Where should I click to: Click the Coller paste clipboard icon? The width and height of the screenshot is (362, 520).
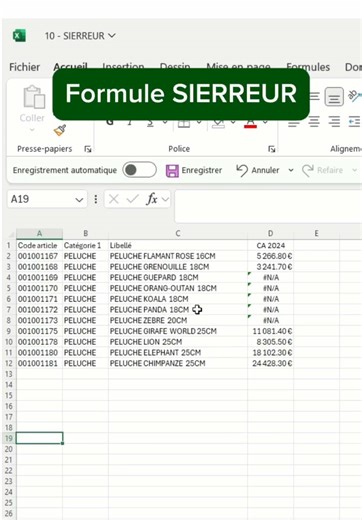34,97
